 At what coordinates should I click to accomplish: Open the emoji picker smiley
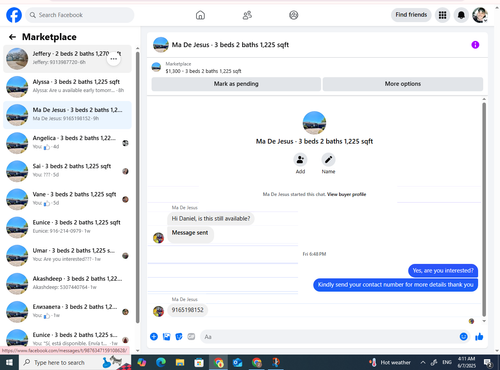(463, 337)
